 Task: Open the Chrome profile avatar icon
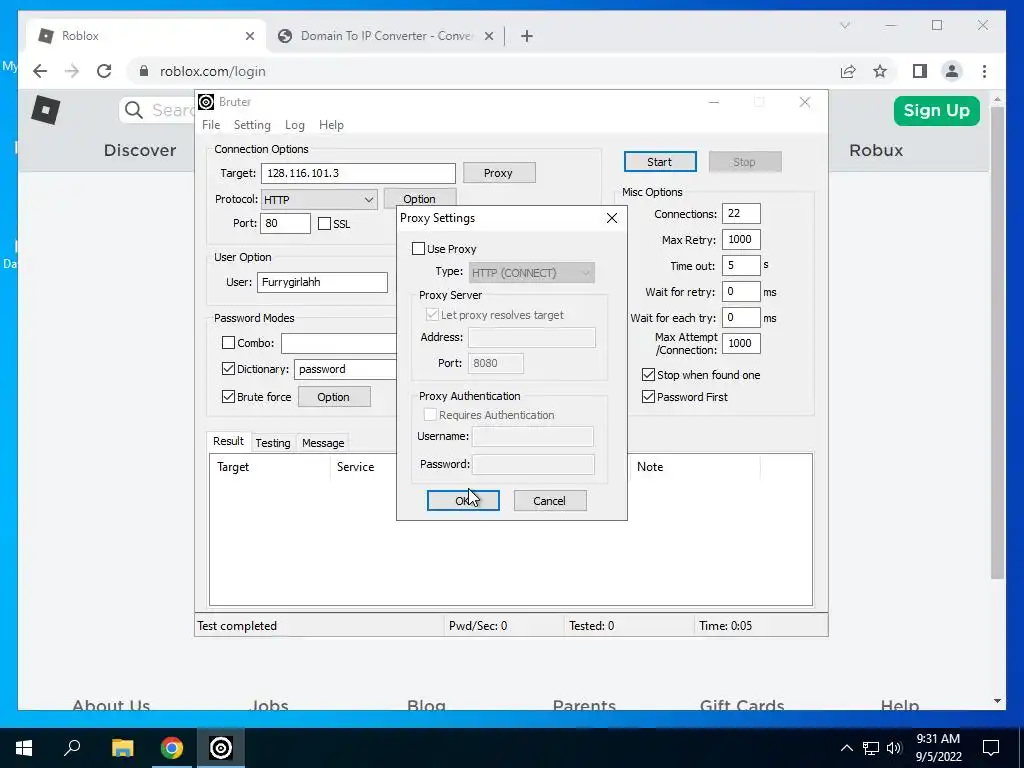tap(952, 71)
